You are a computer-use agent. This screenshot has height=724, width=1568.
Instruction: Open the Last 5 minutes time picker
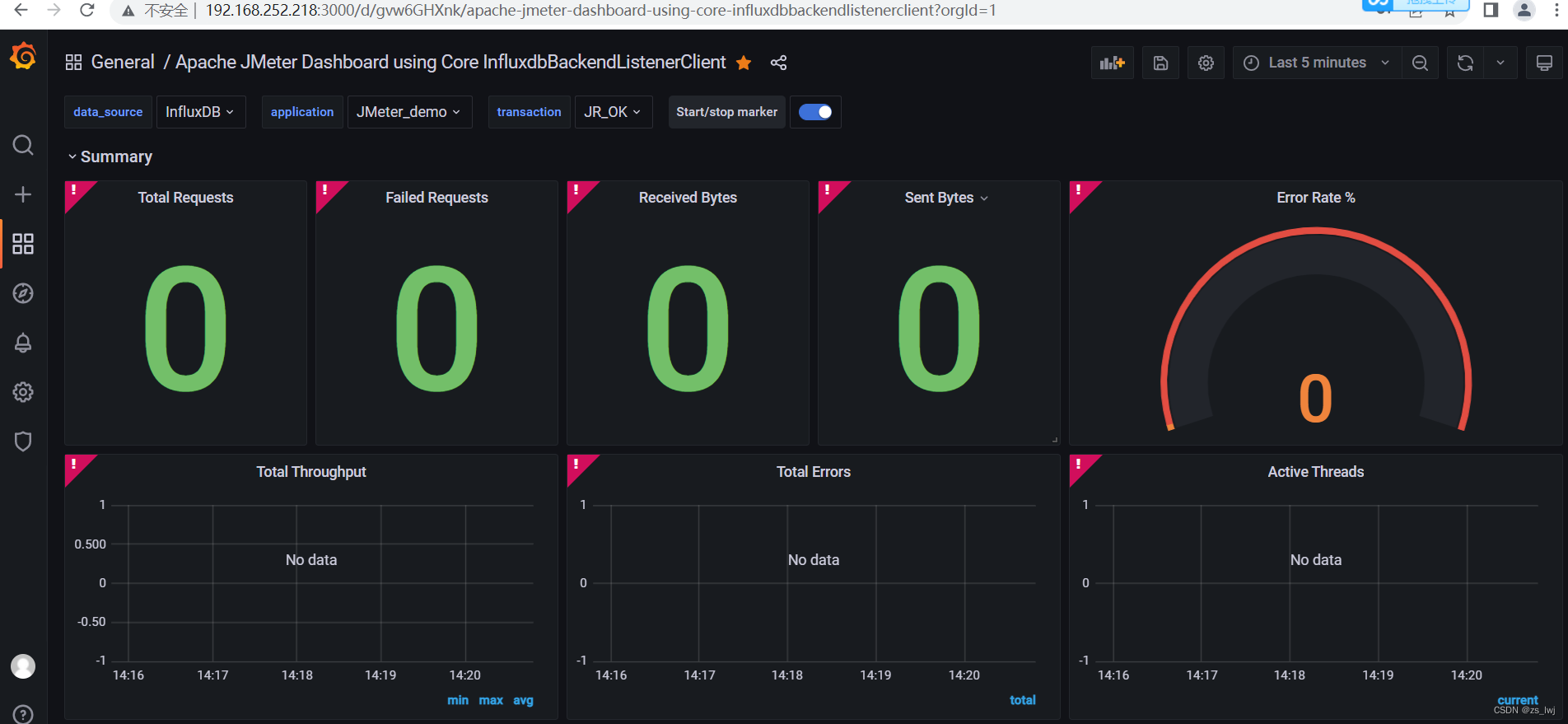pyautogui.click(x=1317, y=63)
